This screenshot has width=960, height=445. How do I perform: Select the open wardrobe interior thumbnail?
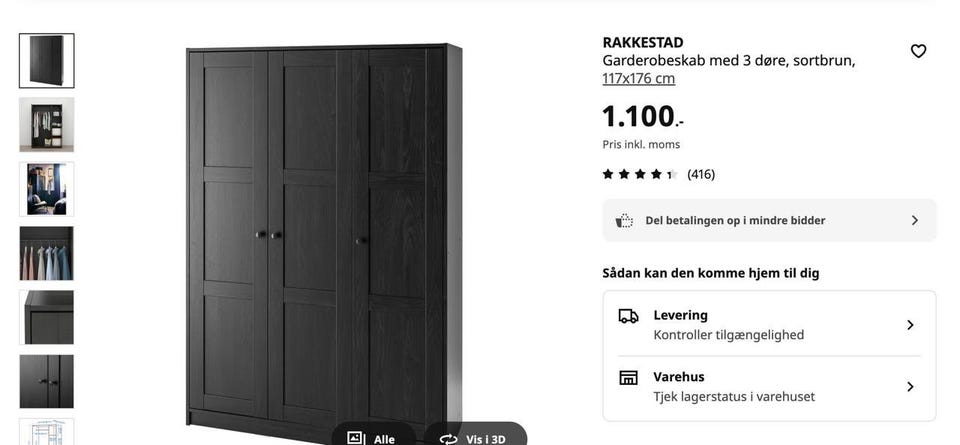point(47,125)
